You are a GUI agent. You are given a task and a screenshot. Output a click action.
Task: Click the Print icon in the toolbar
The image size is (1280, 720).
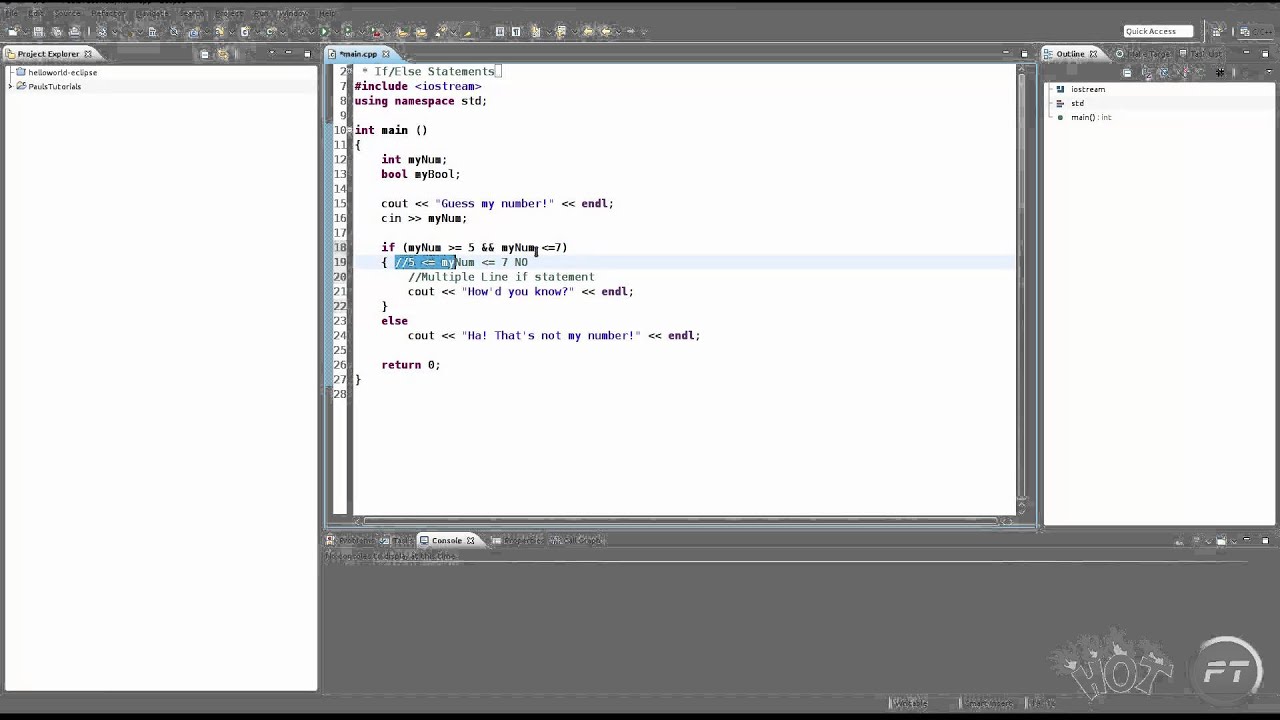(x=74, y=32)
